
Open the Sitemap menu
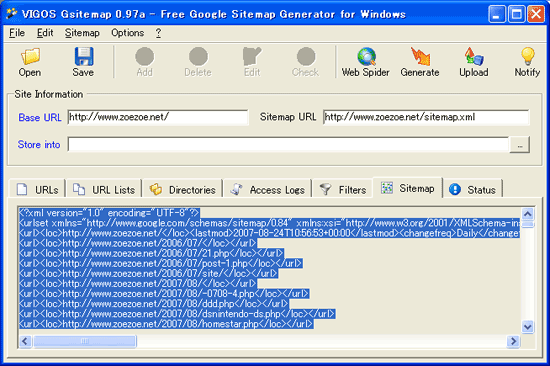(x=82, y=33)
